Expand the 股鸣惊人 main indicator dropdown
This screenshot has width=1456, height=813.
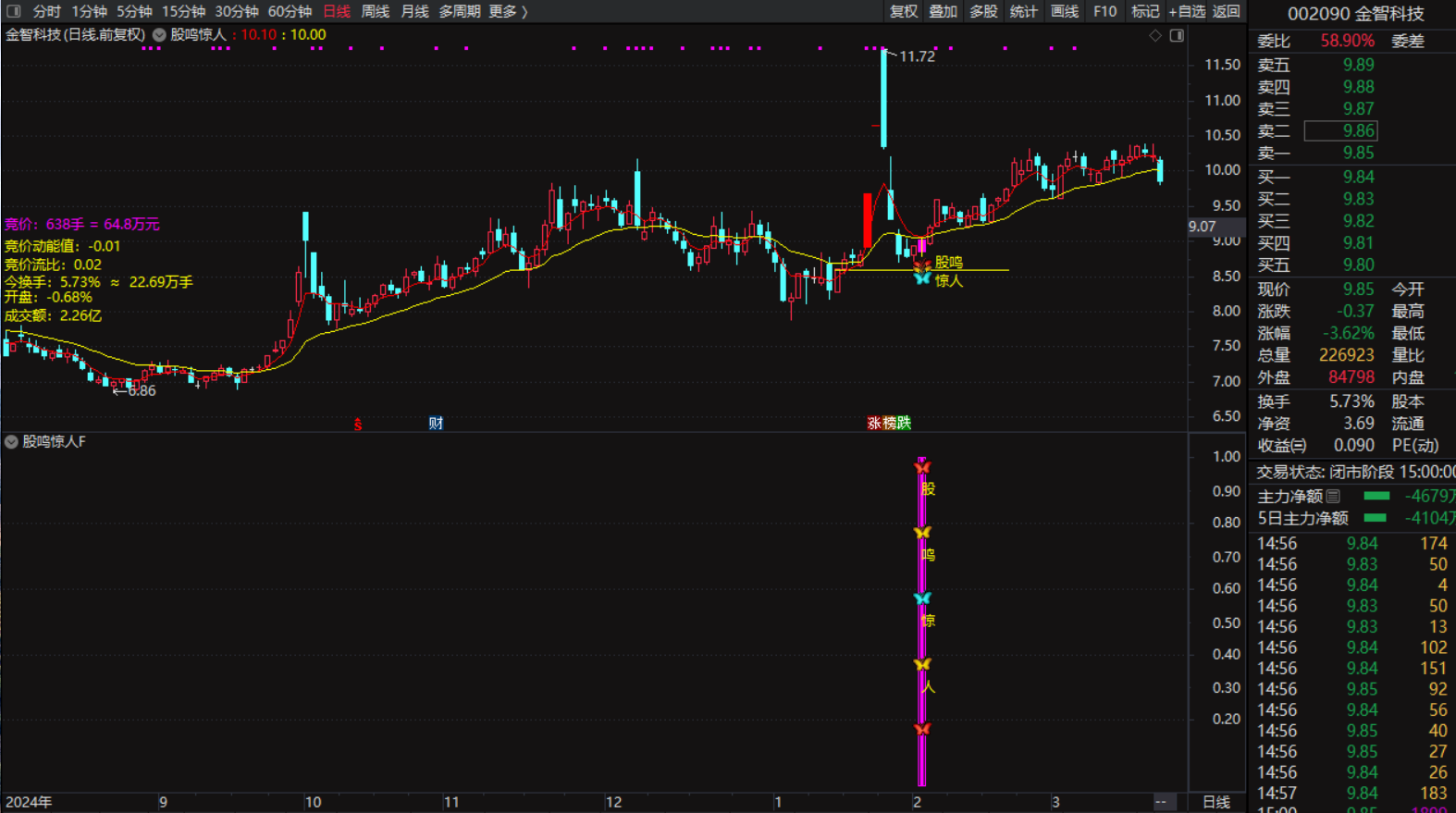coord(159,35)
